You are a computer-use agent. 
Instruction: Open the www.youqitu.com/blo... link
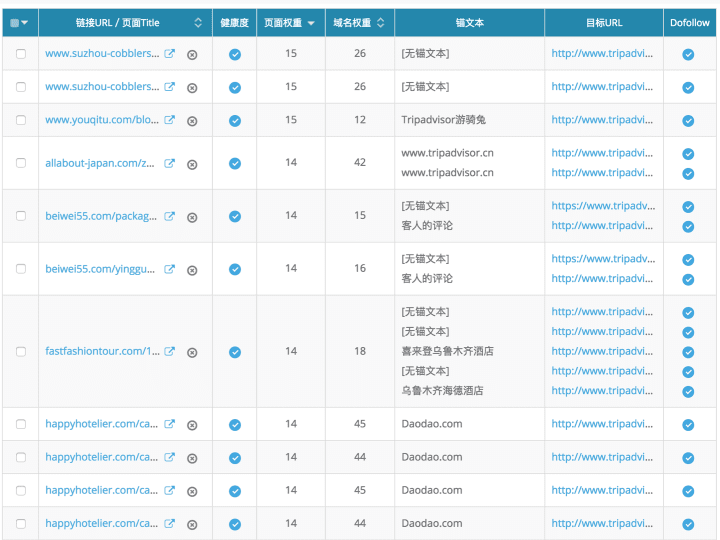click(x=102, y=120)
